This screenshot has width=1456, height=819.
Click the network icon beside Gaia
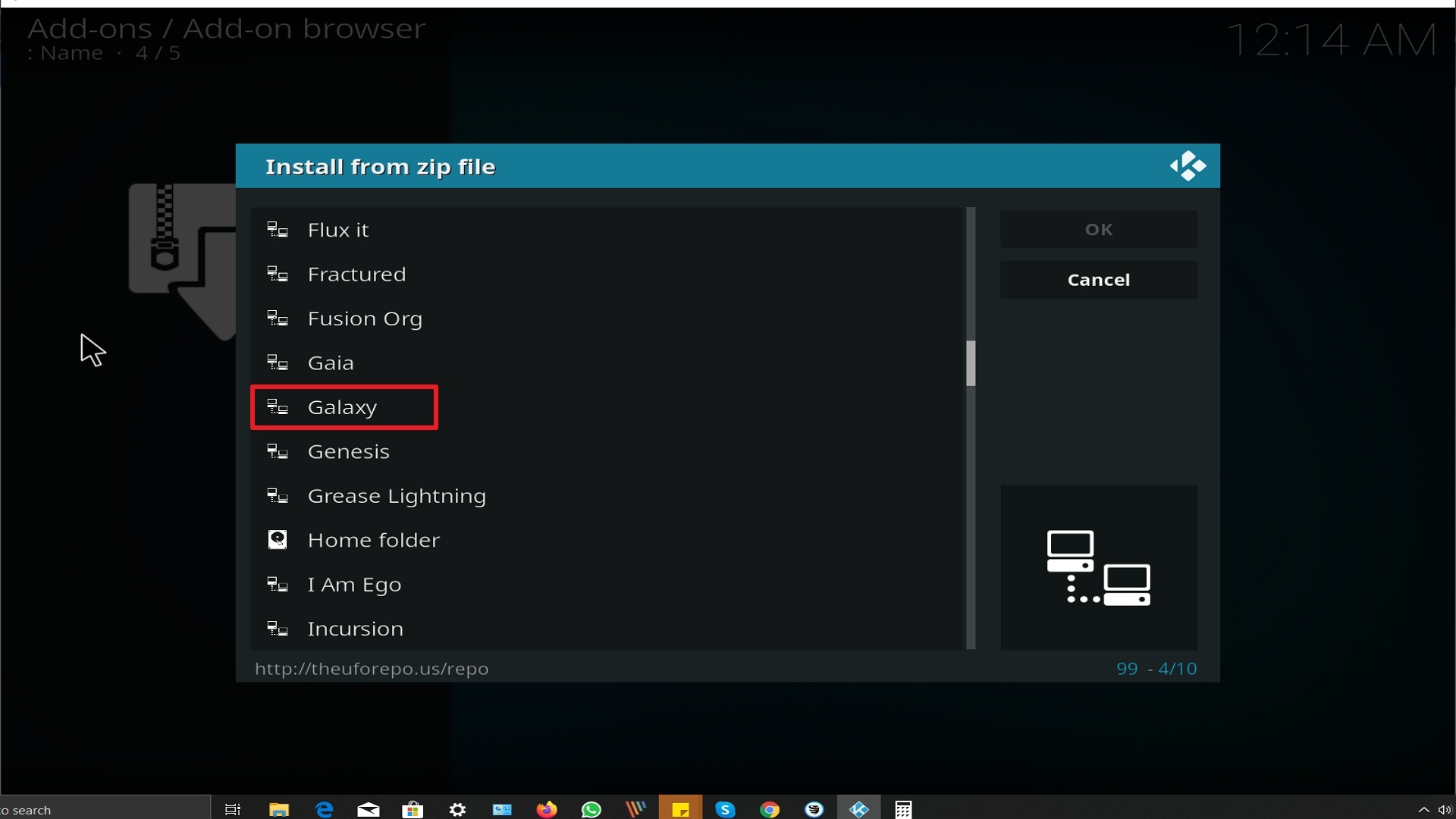point(278,362)
